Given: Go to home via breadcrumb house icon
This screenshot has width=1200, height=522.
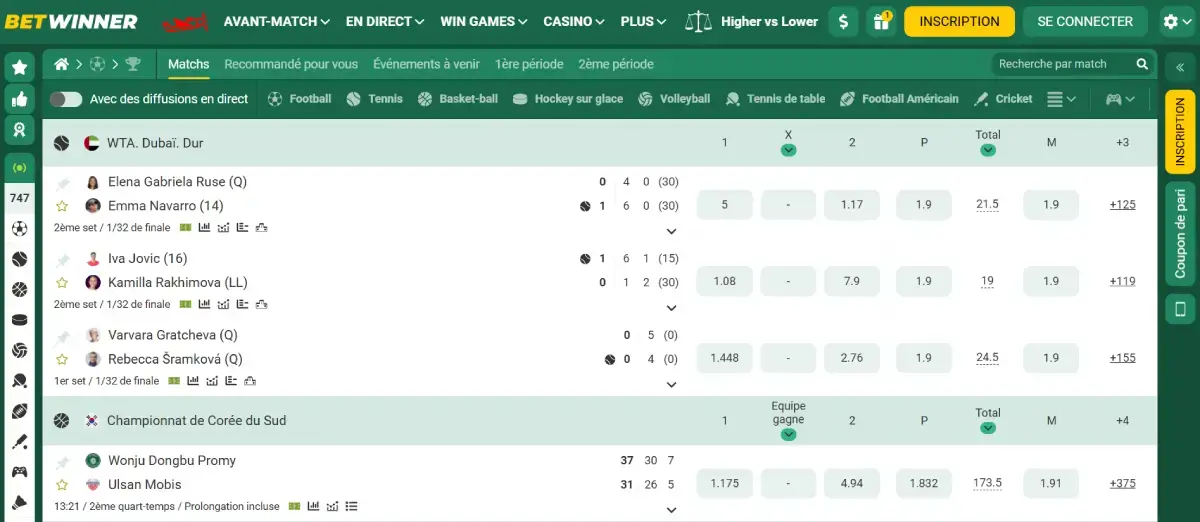Looking at the screenshot, I should [62, 64].
